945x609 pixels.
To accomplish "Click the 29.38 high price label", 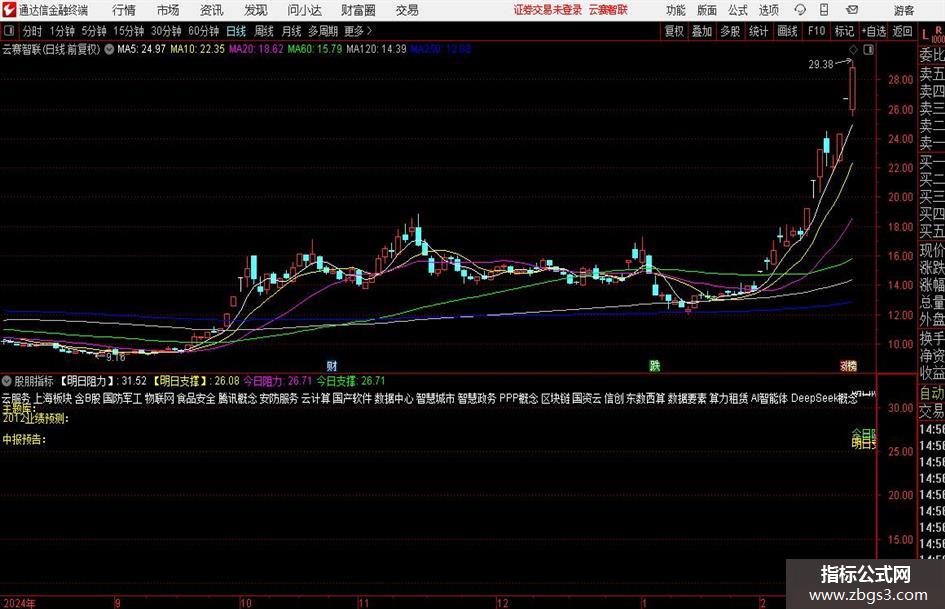I will 820,64.
